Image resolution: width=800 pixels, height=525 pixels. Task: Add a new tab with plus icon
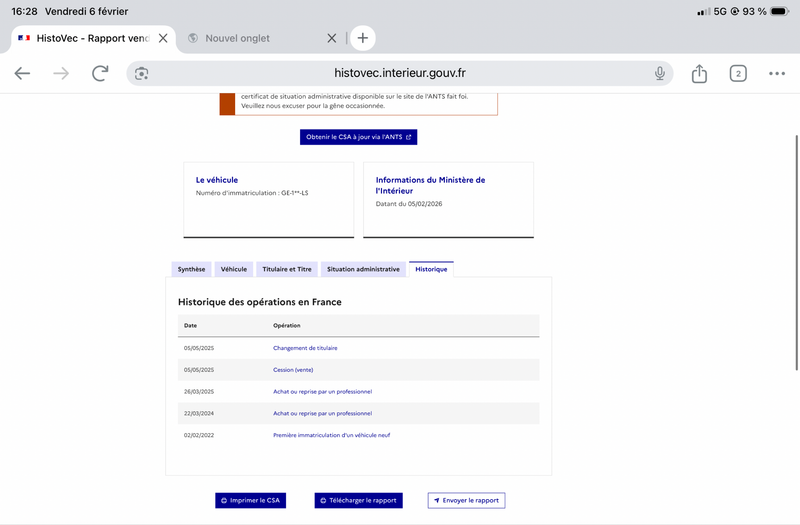point(363,38)
